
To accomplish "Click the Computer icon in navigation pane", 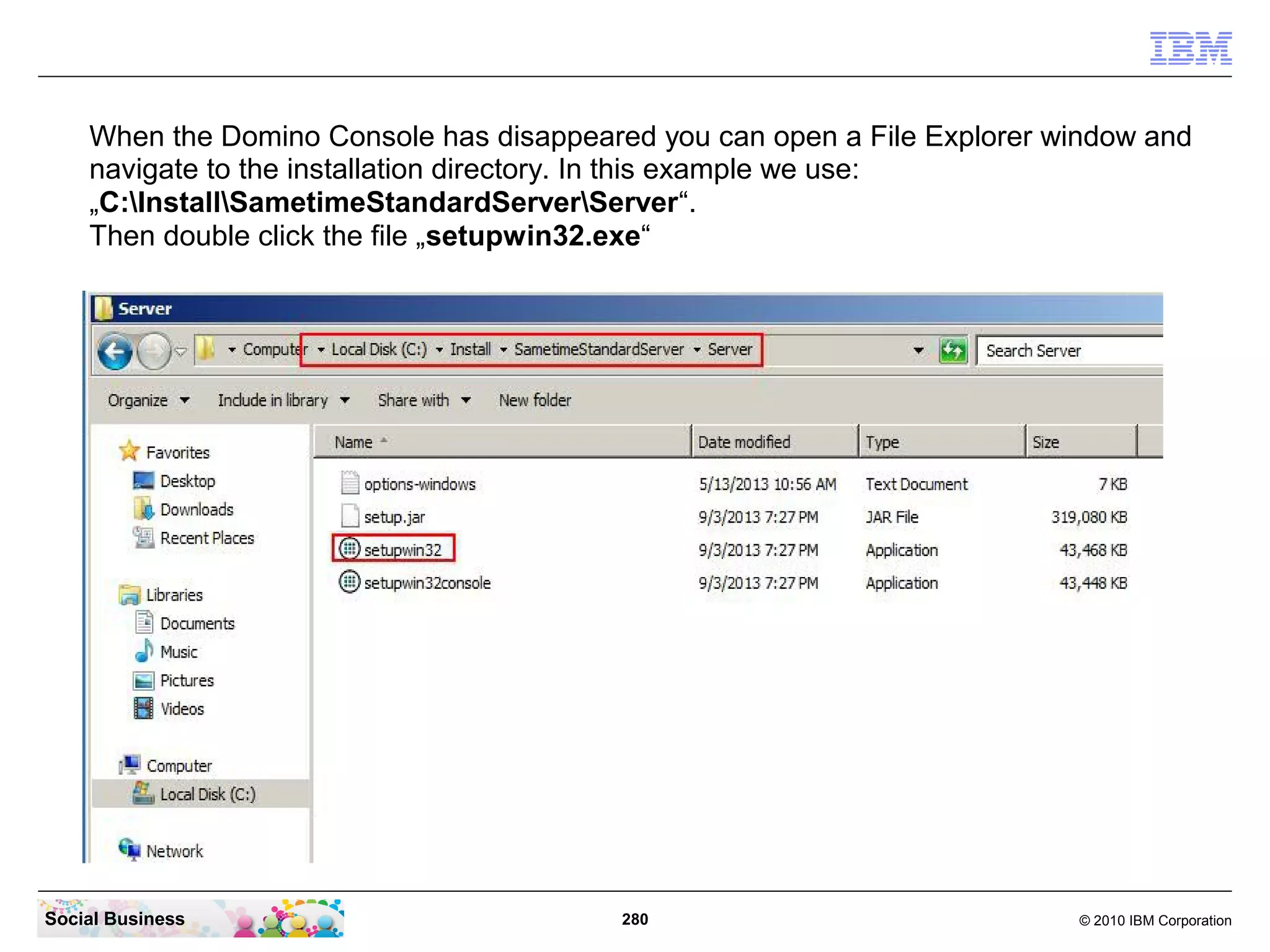I will click(130, 765).
